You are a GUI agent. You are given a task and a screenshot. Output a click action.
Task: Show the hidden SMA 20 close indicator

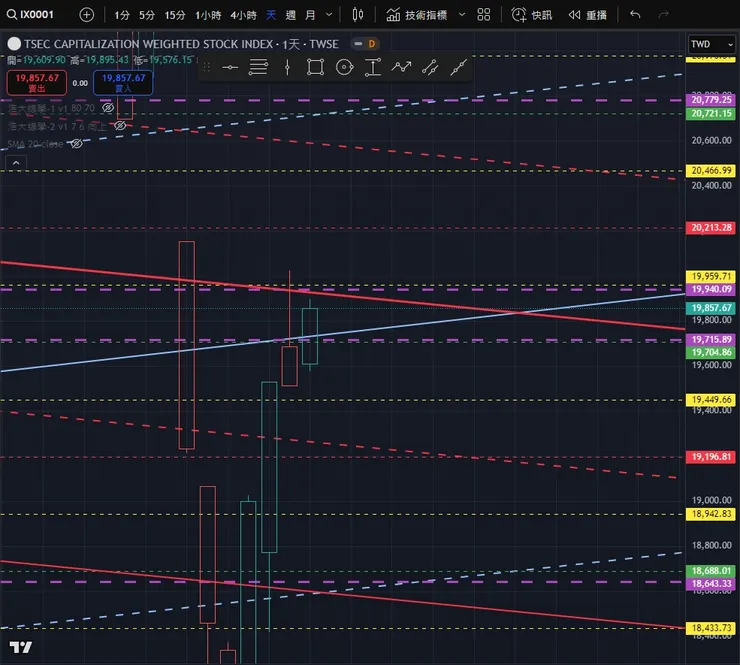point(76,143)
